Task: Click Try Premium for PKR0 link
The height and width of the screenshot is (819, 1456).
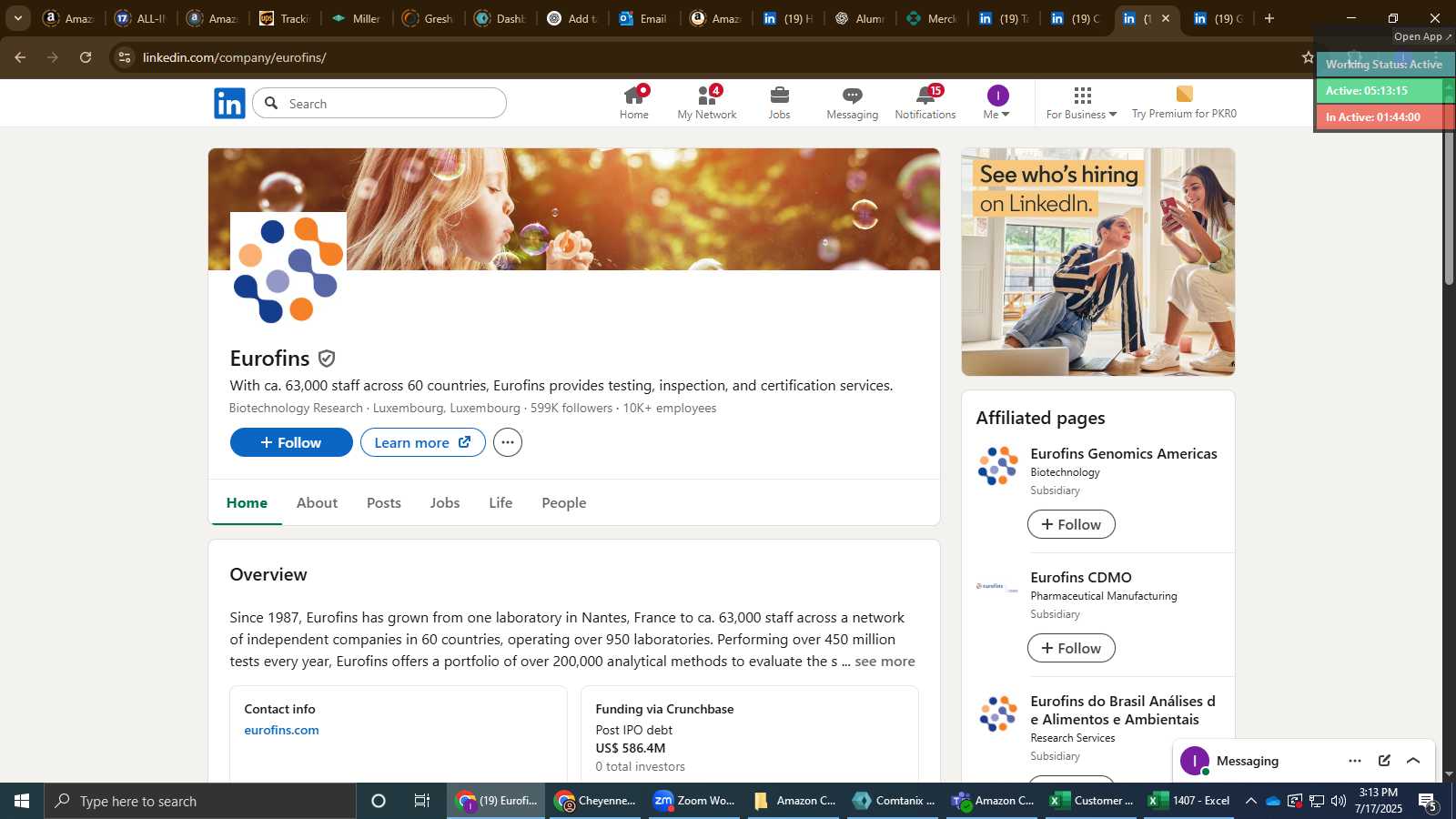Action: click(1184, 103)
